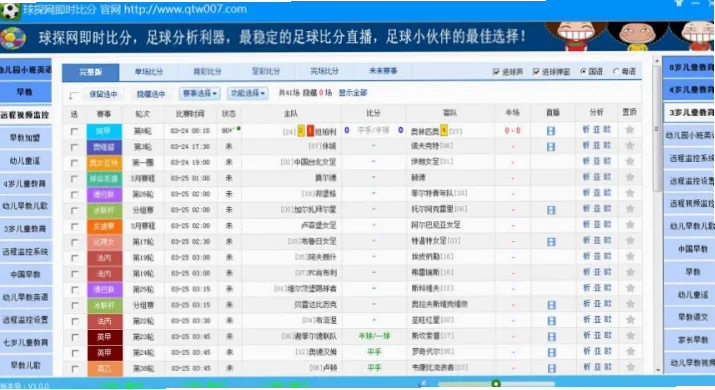Switch to the 未来赛事 tab
This screenshot has height=390, width=715.
click(x=383, y=71)
